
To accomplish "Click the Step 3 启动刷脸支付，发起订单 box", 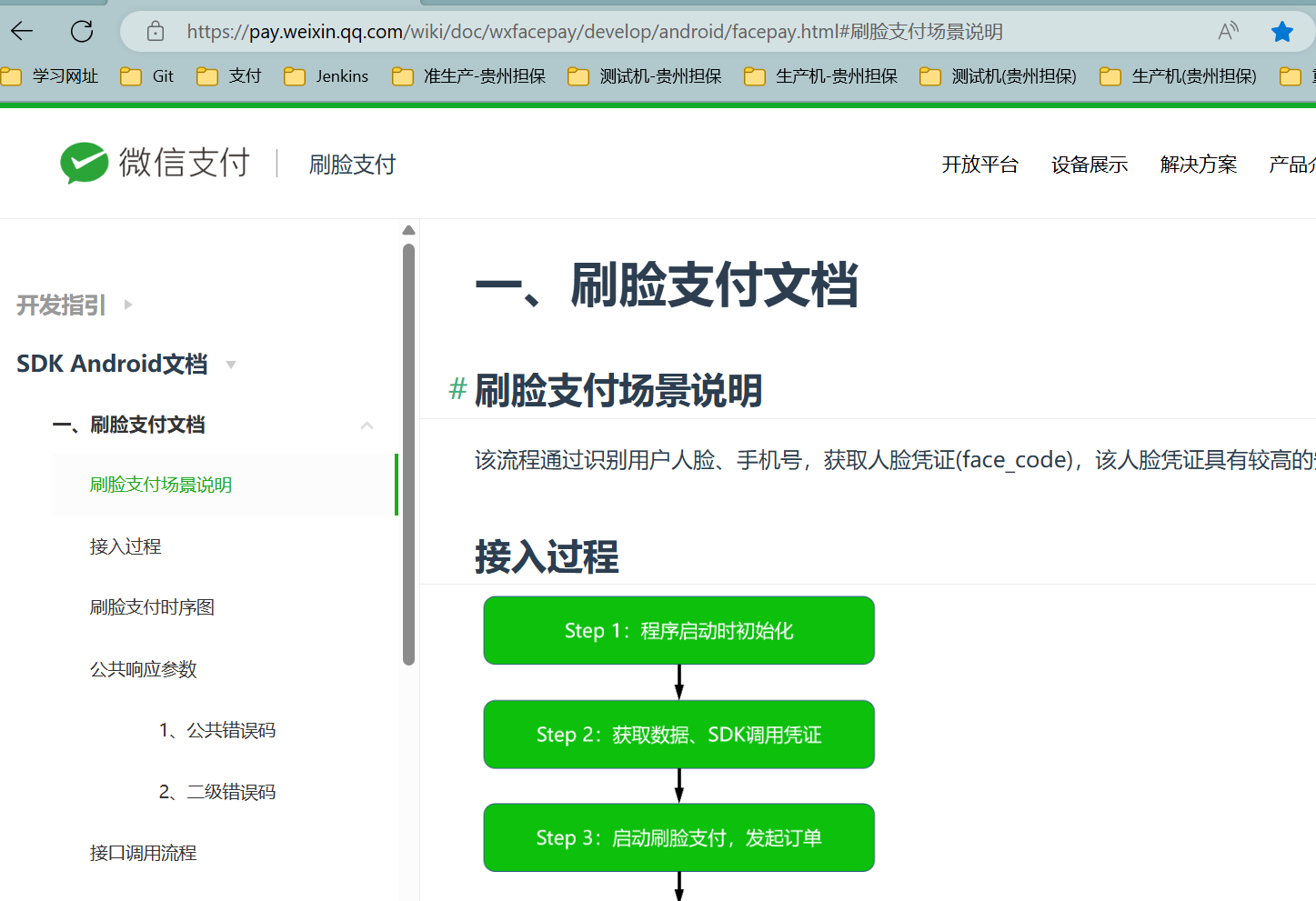I will tap(678, 837).
